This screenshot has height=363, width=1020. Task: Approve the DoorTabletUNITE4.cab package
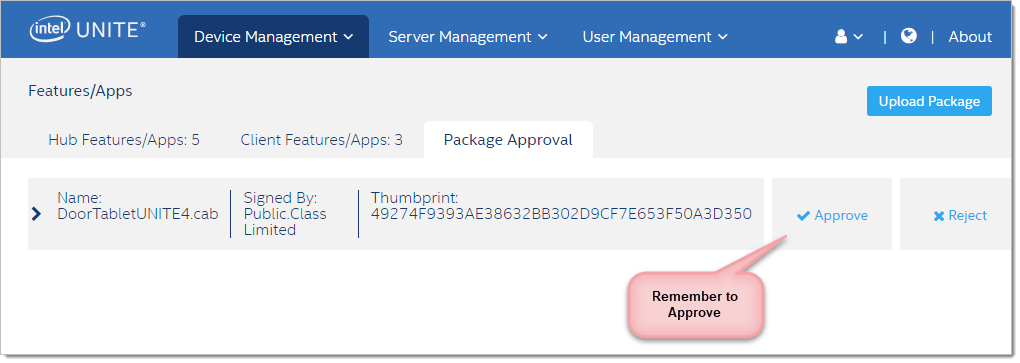coord(832,215)
